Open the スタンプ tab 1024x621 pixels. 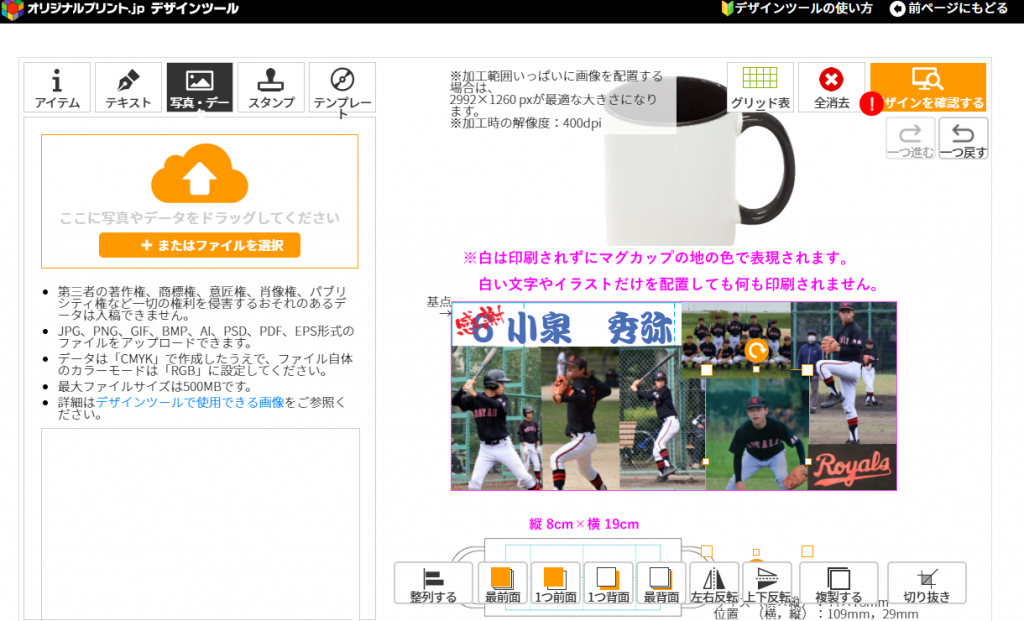[271, 88]
